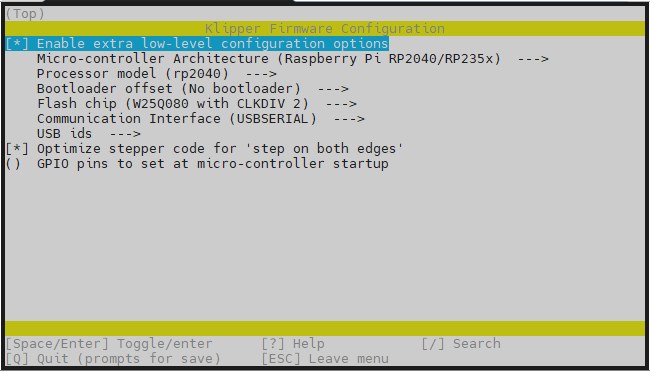Expand the Bootloader offset arrow
The height and width of the screenshot is (372, 650).
333,89
